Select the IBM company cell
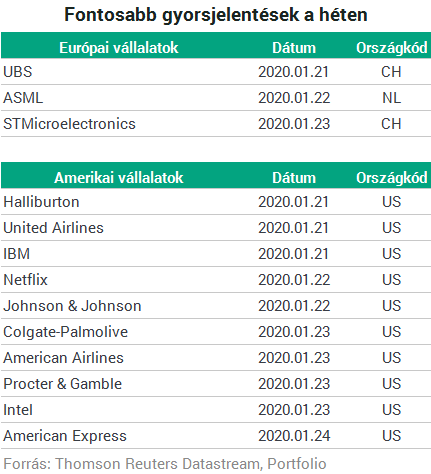This screenshot has width=431, height=474. 16,254
